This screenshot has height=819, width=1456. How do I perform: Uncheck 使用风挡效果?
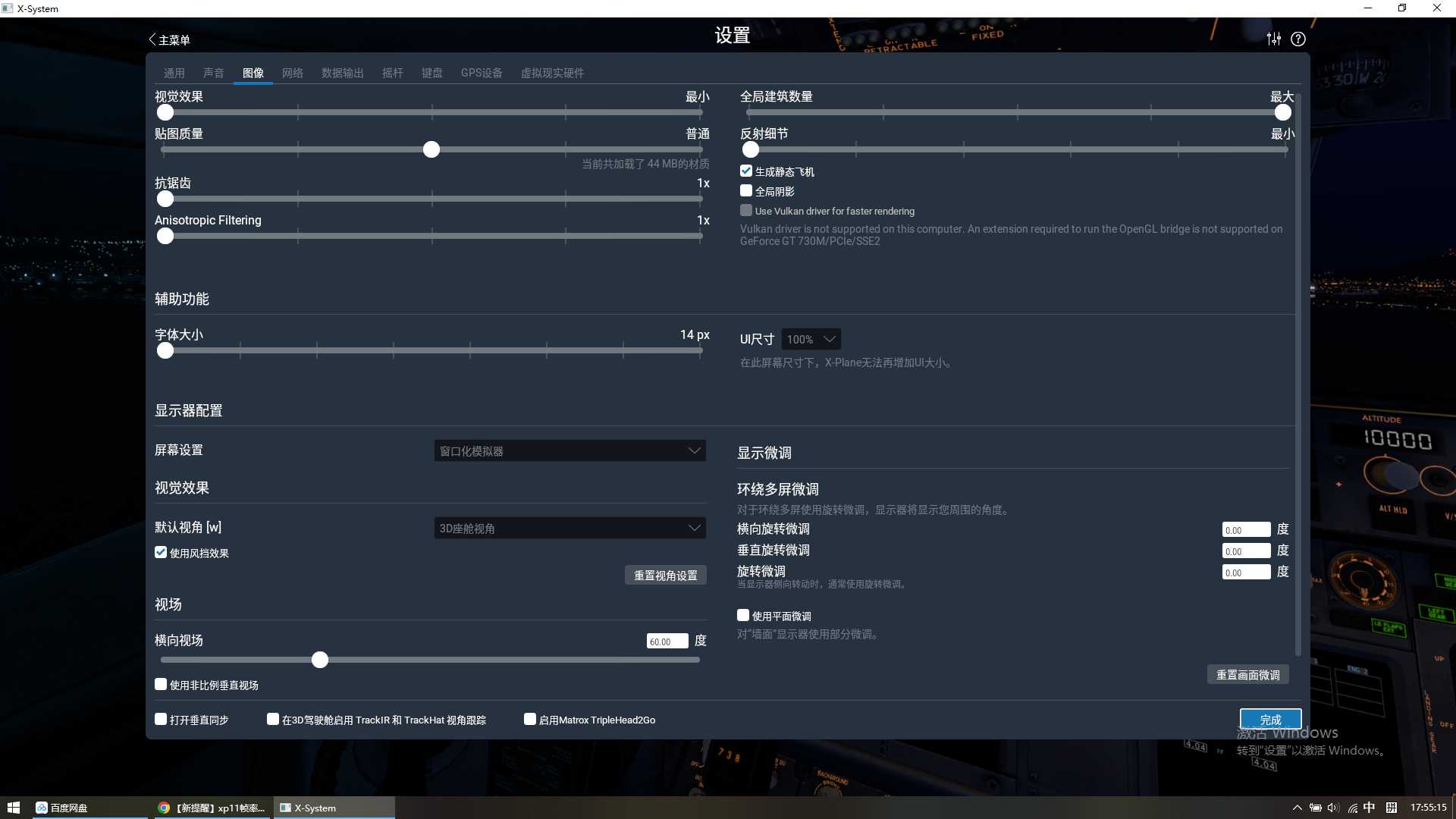160,552
